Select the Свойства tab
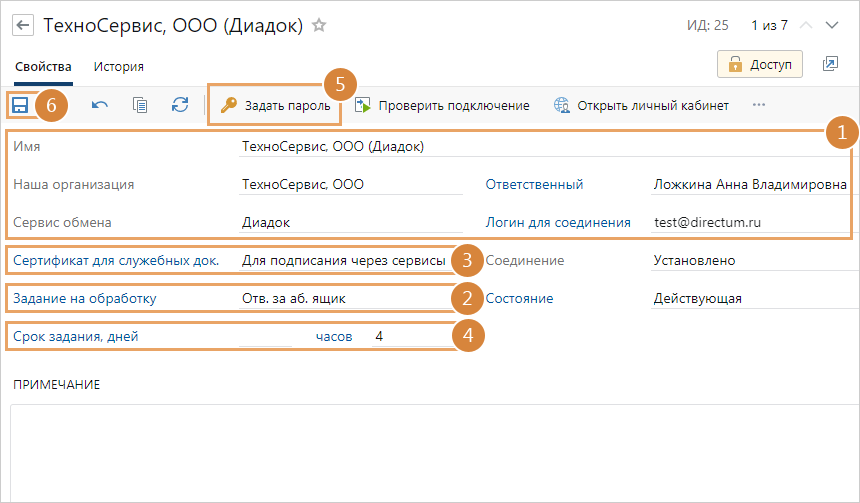The image size is (860, 503). click(43, 67)
